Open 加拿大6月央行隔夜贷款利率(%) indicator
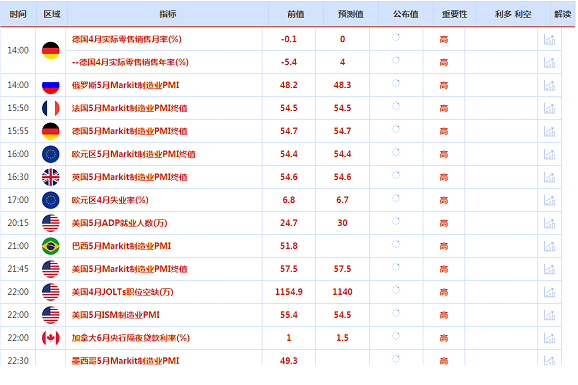The height and width of the screenshot is (385, 578). (x=130, y=338)
